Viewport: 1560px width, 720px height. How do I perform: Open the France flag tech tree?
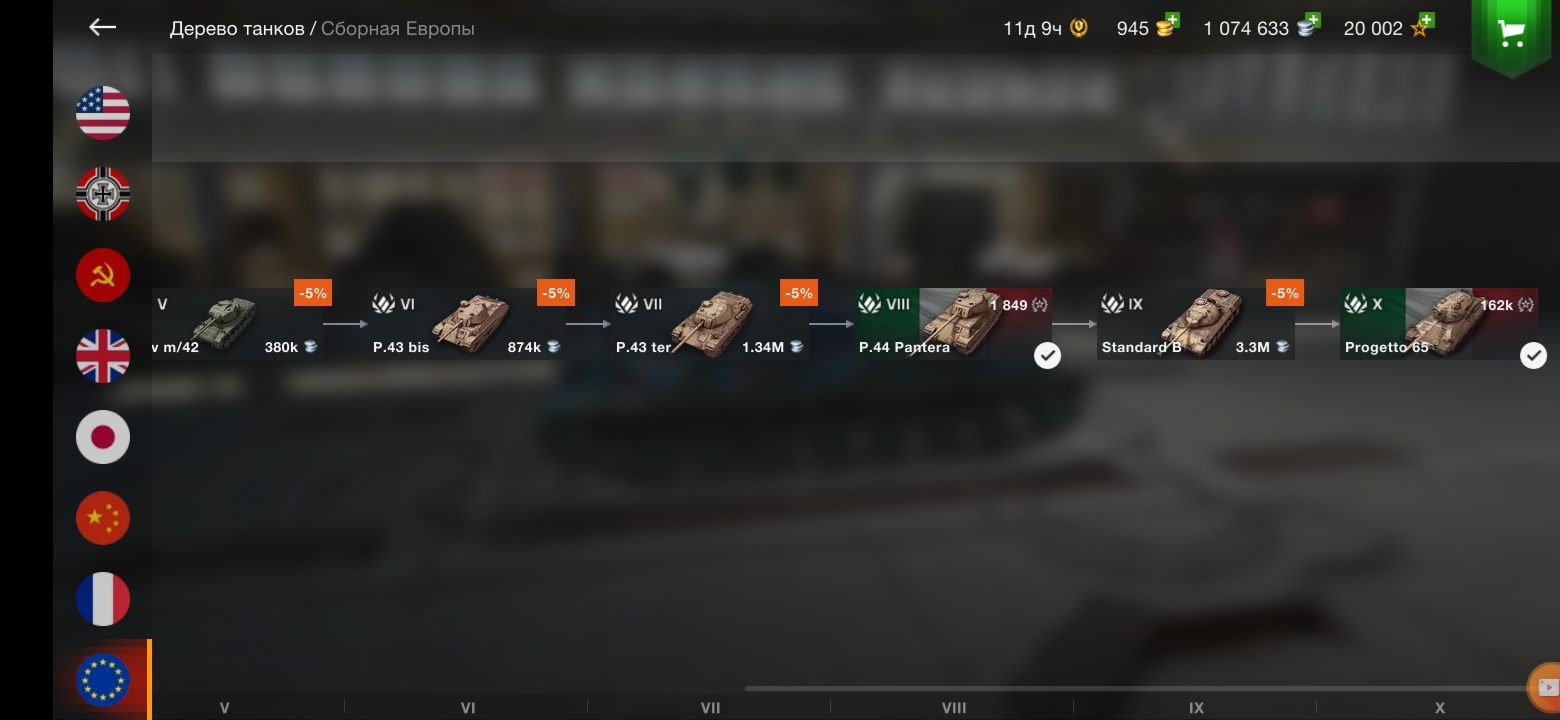coord(103,599)
